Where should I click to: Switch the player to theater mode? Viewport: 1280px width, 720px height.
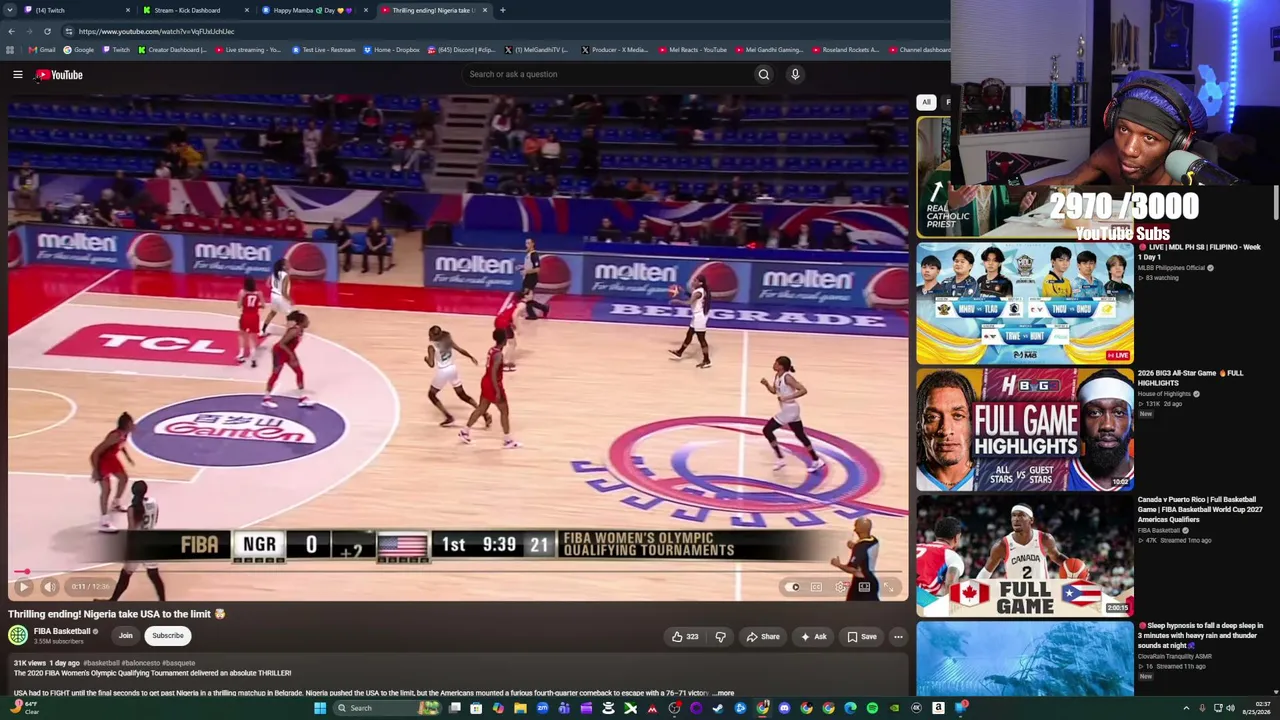(865, 587)
